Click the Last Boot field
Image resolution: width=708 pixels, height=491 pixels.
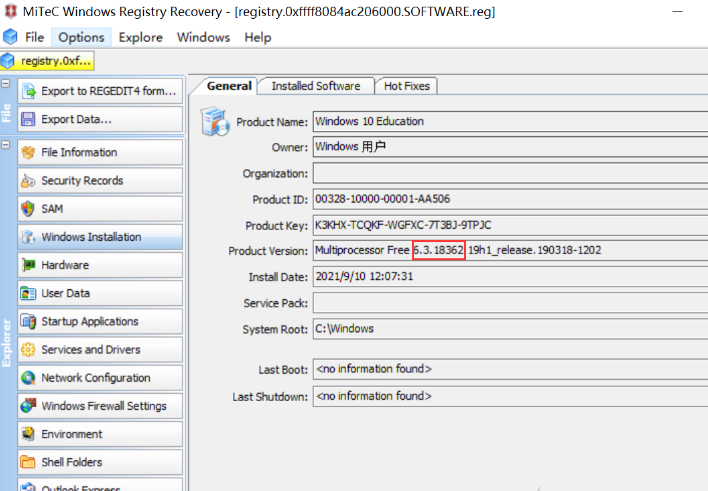pyautogui.click(x=510, y=369)
